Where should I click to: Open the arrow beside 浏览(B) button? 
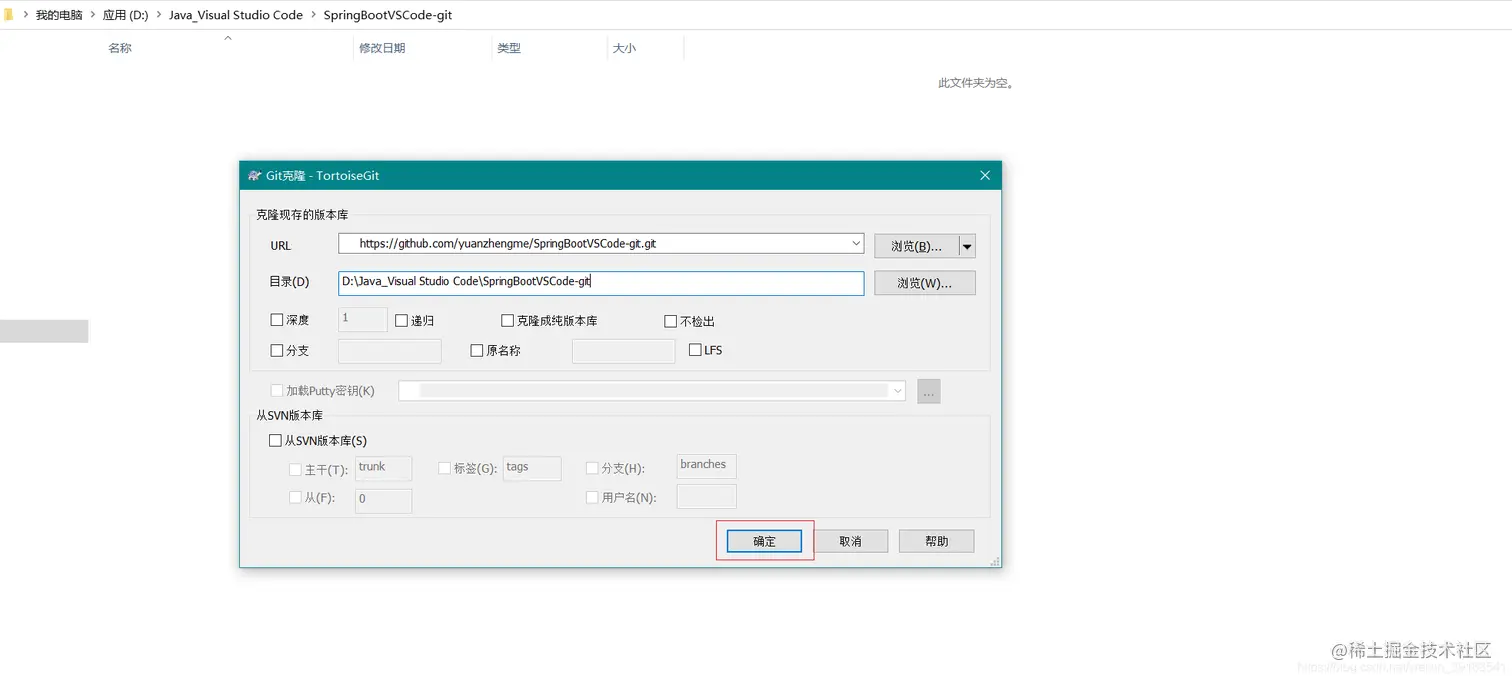(967, 246)
